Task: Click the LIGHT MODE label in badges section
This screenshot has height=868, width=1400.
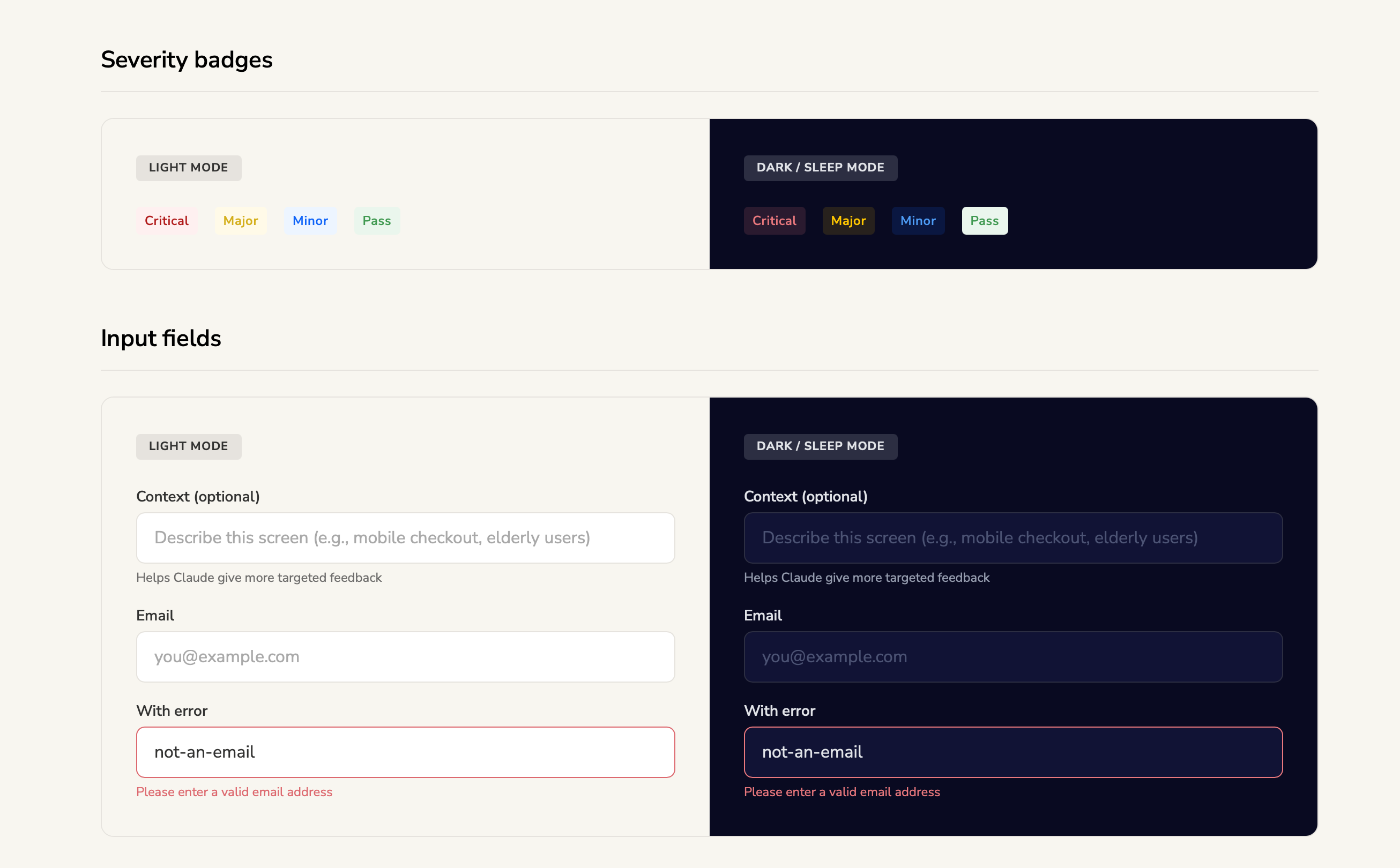Action: coord(188,168)
